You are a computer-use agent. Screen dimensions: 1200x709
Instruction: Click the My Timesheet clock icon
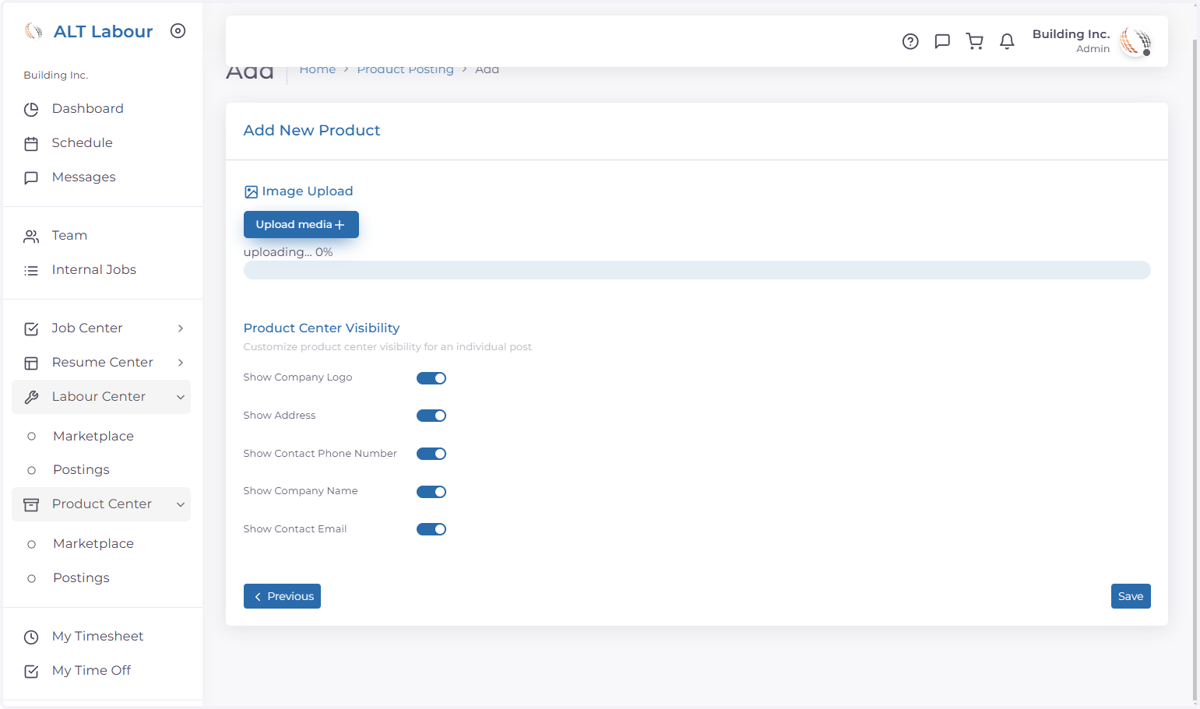(x=31, y=637)
